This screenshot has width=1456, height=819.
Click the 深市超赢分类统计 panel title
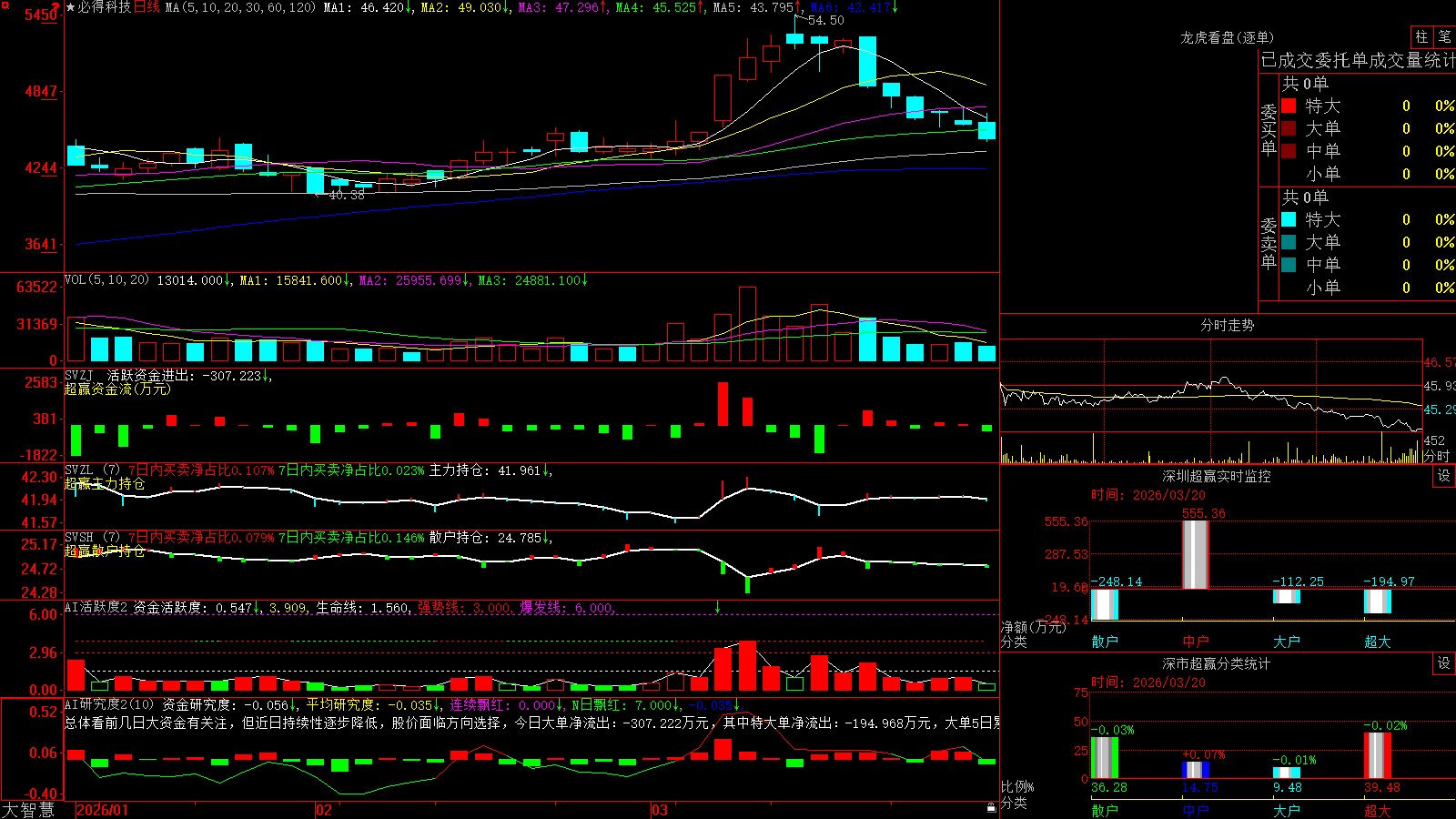(1217, 663)
